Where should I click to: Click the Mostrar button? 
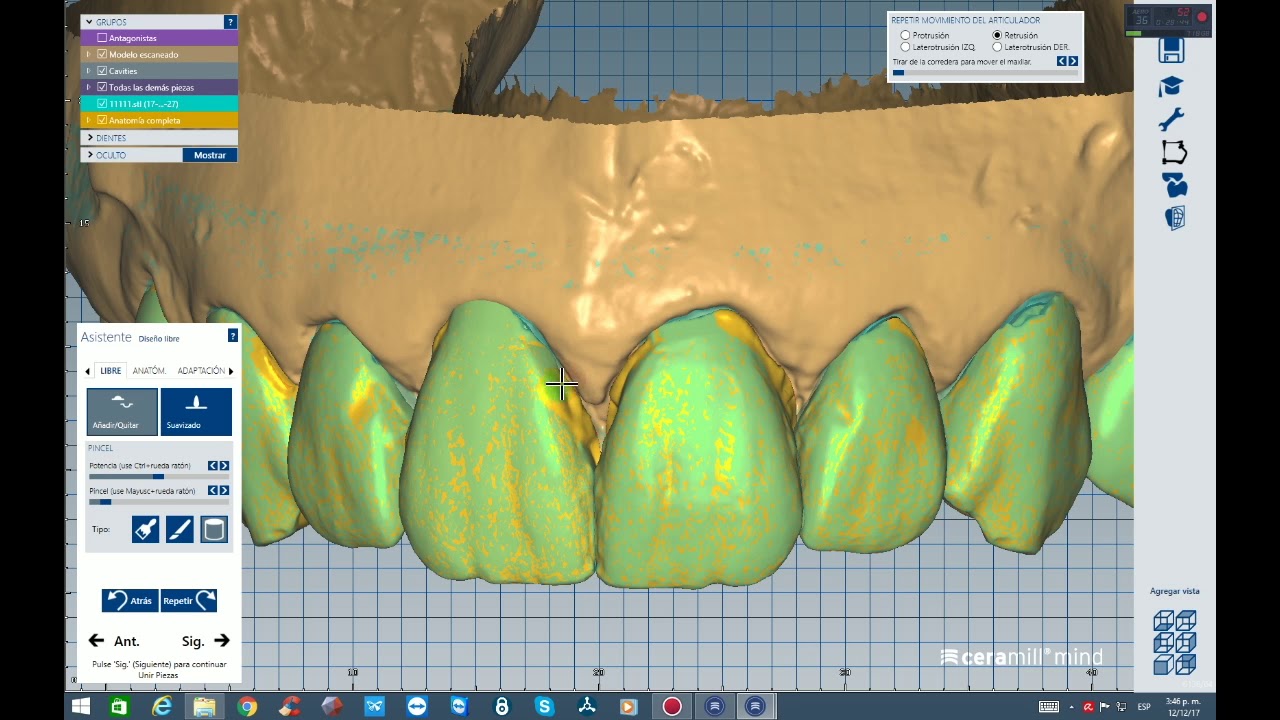(x=210, y=155)
